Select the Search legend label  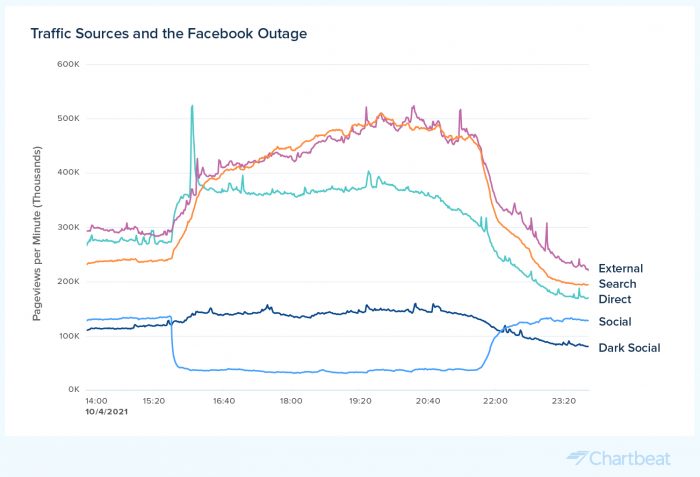pyautogui.click(x=617, y=284)
